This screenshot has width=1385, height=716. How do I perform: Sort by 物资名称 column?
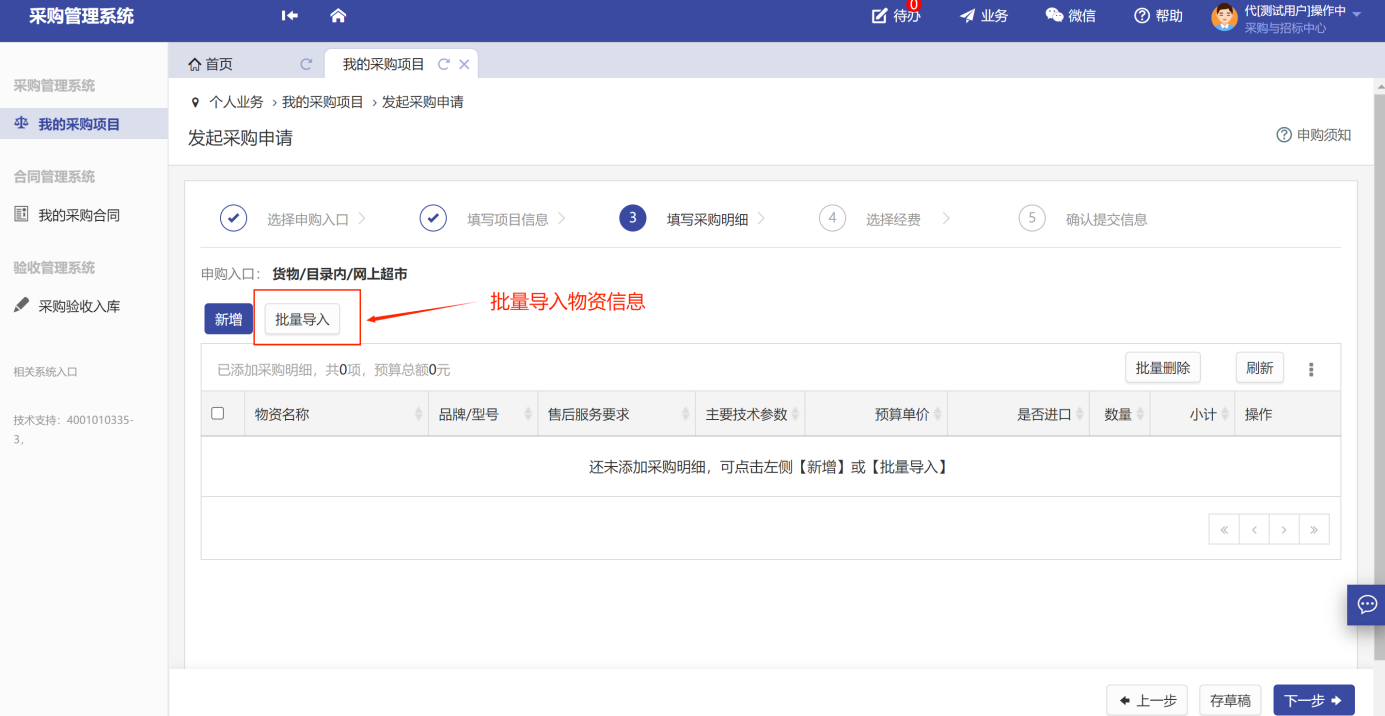[418, 414]
